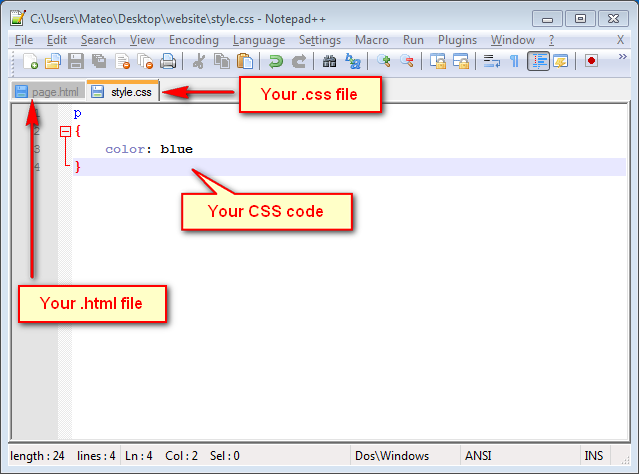The height and width of the screenshot is (474, 639).
Task: Copy selection using the toolbar copy icon
Action: point(222,61)
